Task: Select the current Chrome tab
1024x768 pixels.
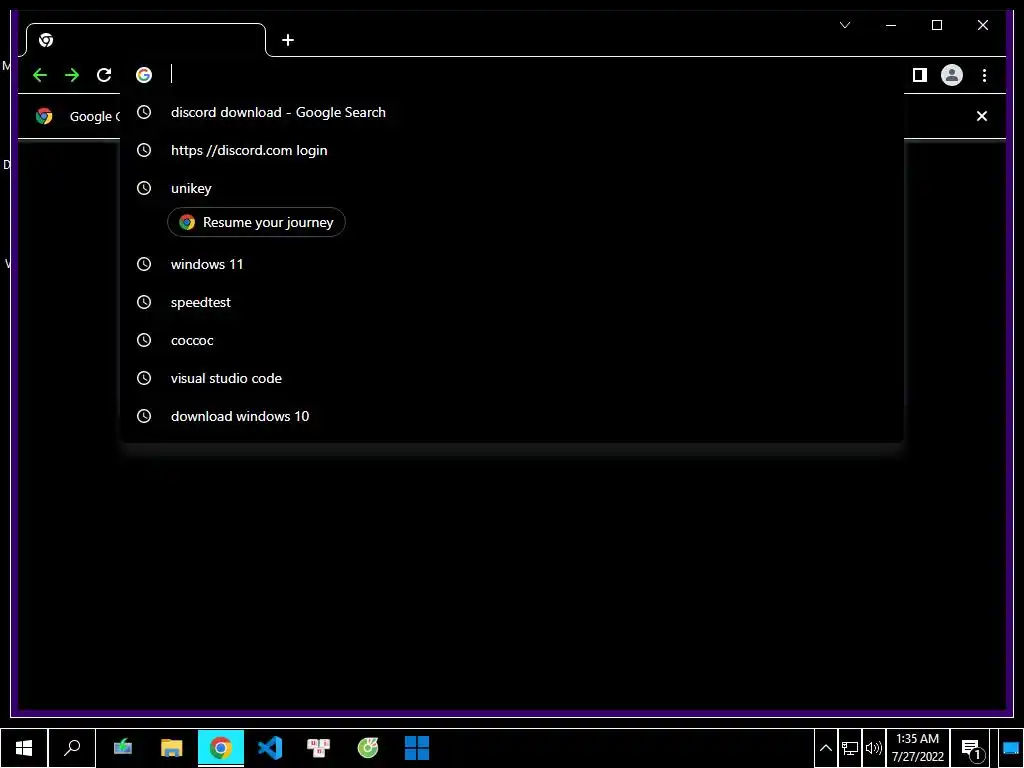Action: 146,40
